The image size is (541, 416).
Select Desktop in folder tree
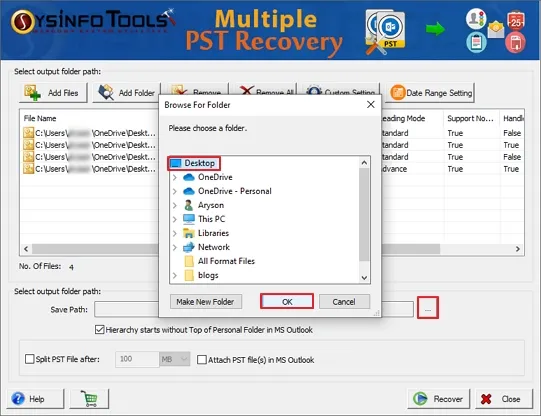(x=193, y=163)
